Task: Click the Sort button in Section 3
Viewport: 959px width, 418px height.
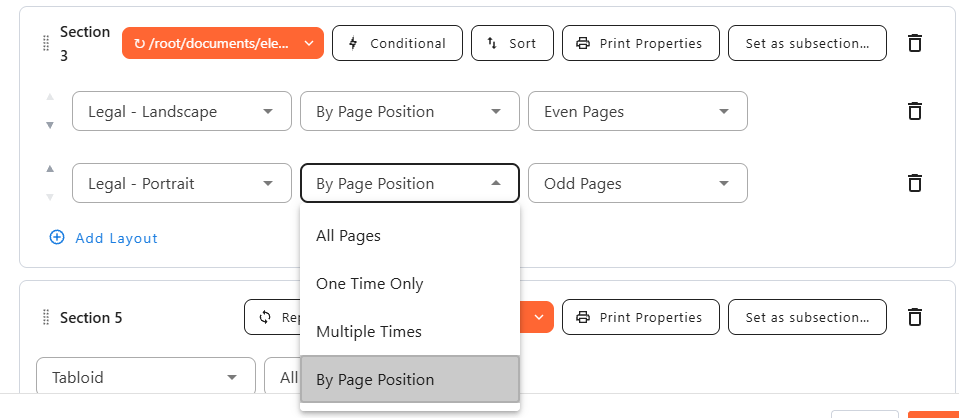Action: 513,43
